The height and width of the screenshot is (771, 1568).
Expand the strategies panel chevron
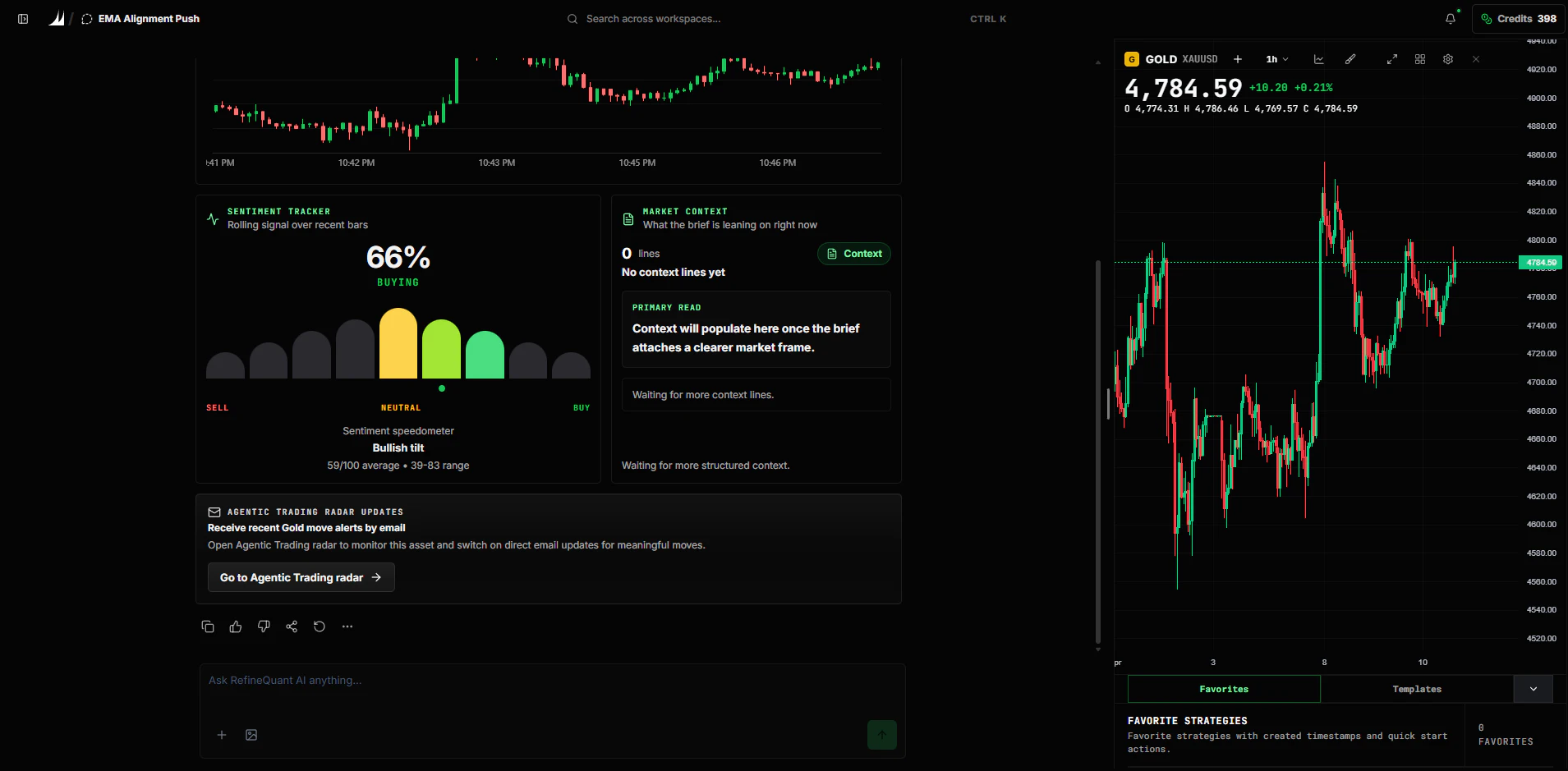1534,689
